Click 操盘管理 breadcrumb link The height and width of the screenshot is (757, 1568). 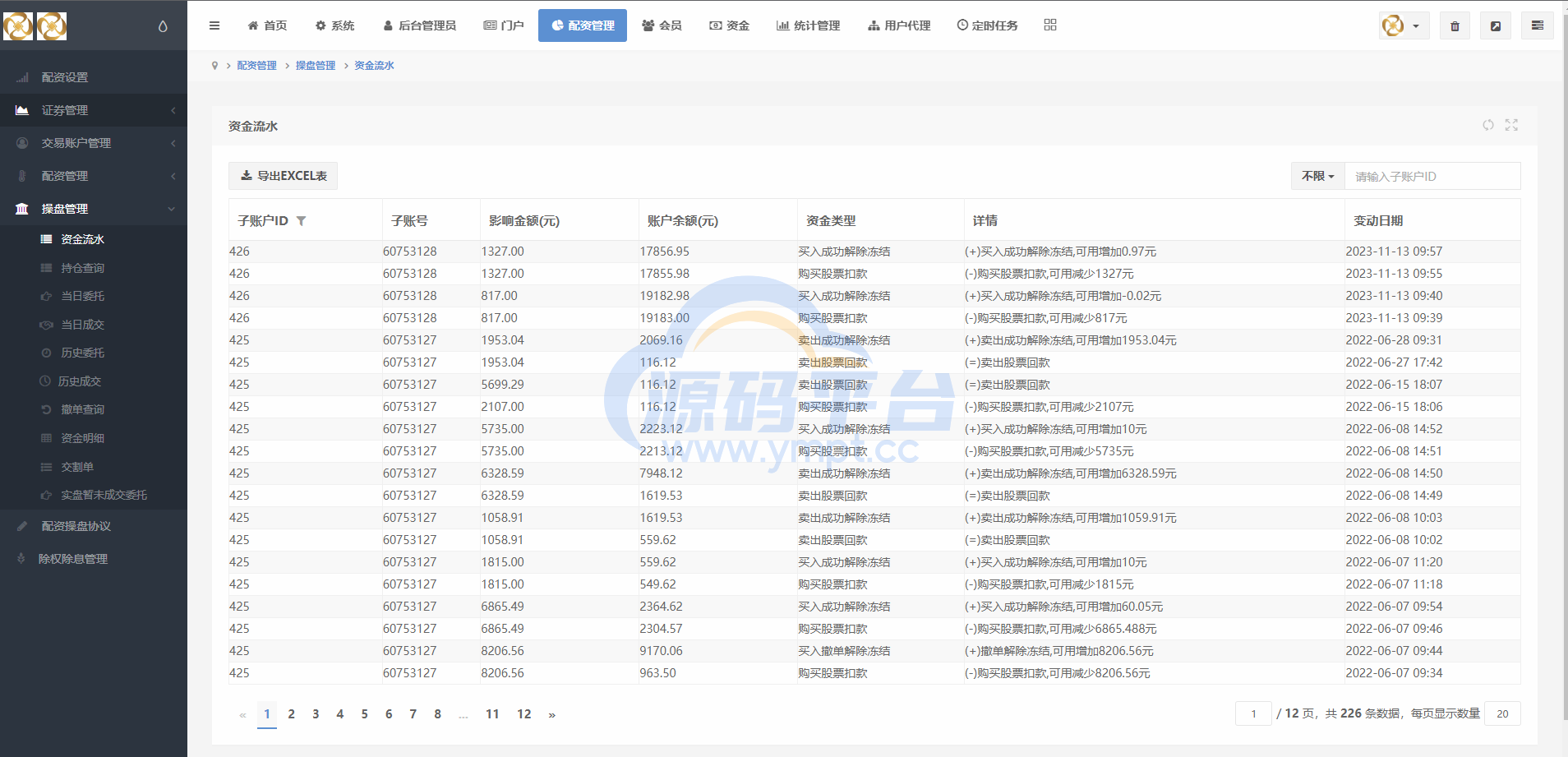coord(316,66)
